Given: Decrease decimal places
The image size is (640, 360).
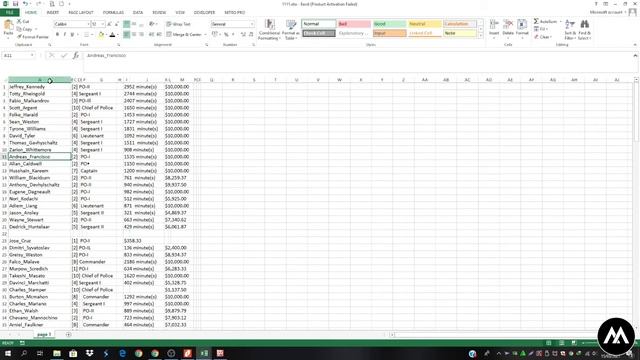Looking at the screenshot, I should pos(251,35).
